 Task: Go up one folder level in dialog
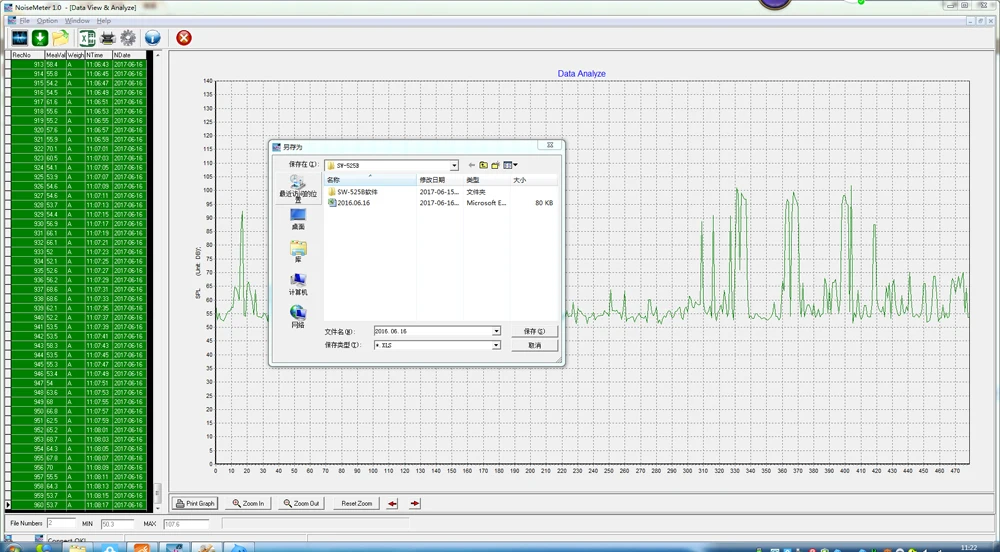(483, 165)
